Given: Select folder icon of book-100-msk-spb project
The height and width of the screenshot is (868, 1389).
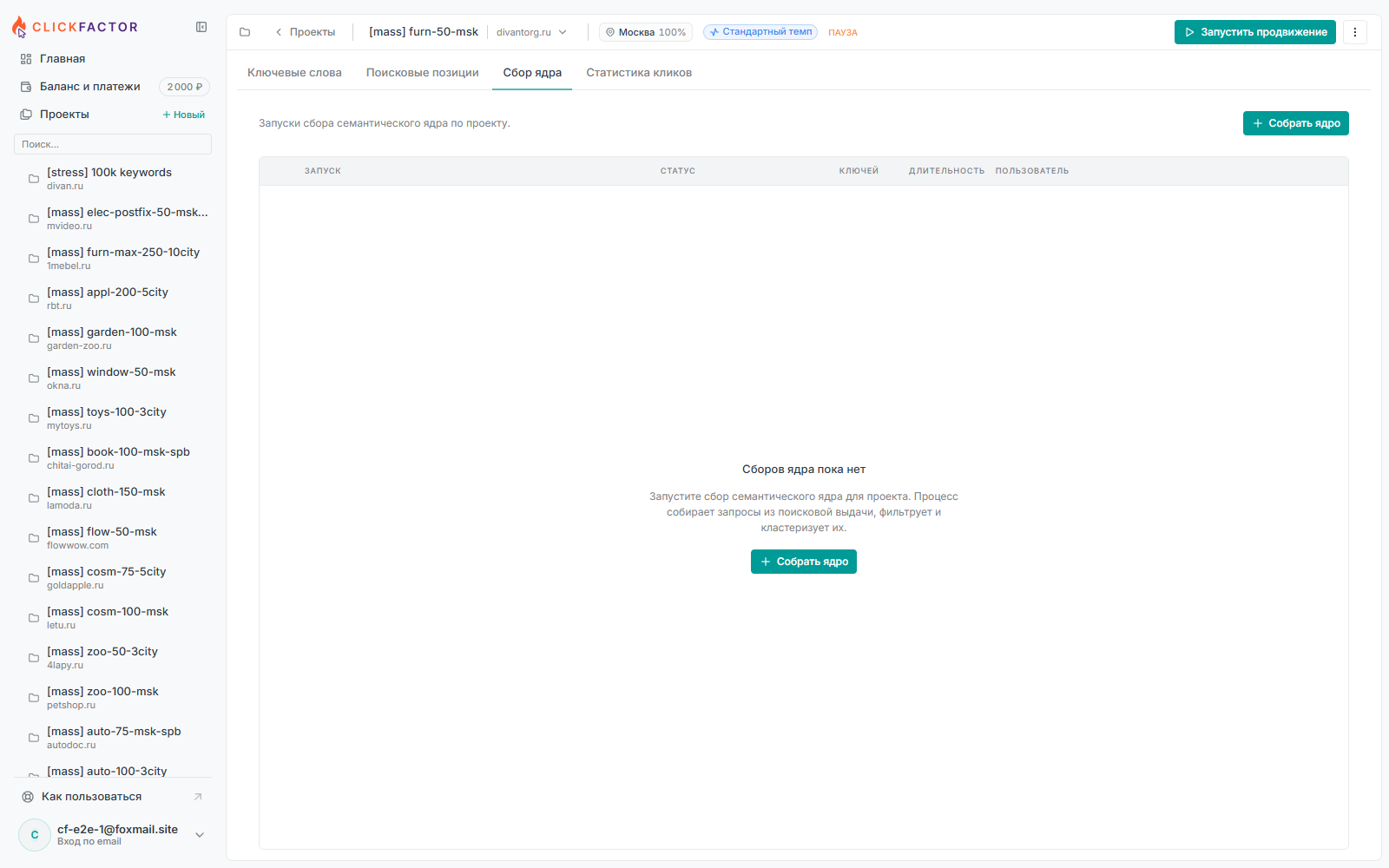Looking at the screenshot, I should pyautogui.click(x=34, y=458).
